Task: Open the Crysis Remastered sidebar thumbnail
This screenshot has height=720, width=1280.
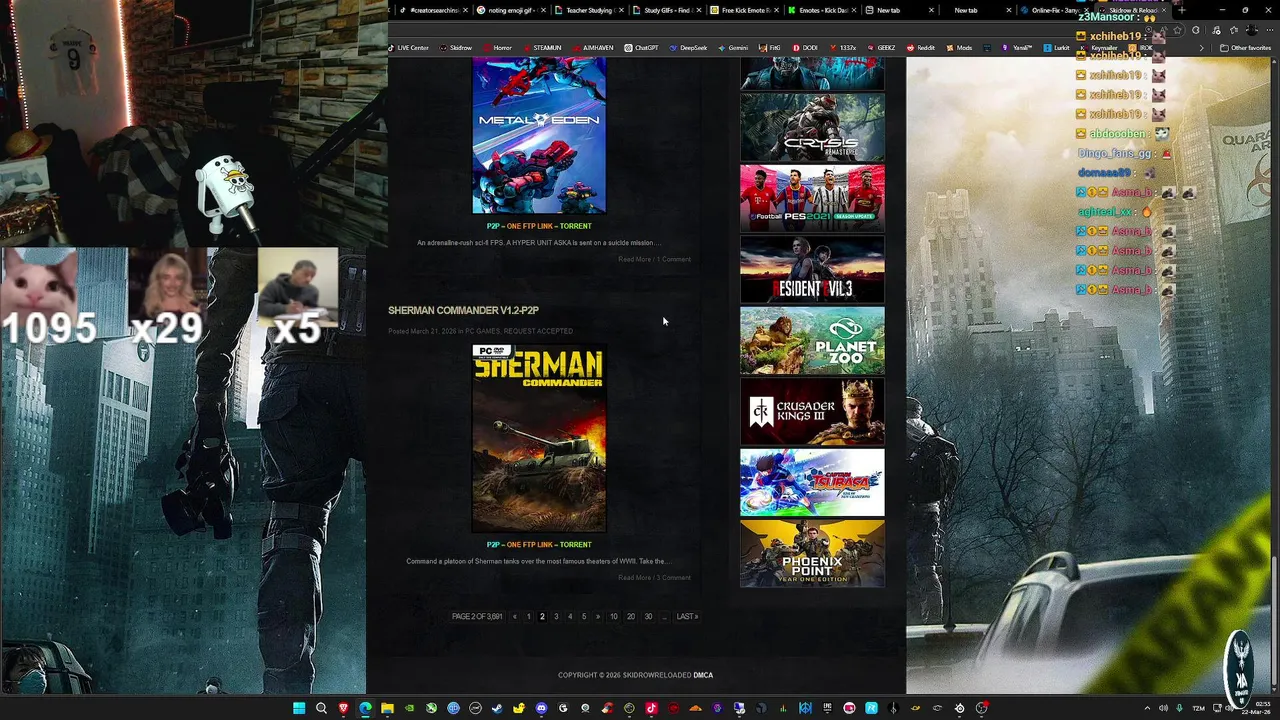Action: [x=812, y=127]
